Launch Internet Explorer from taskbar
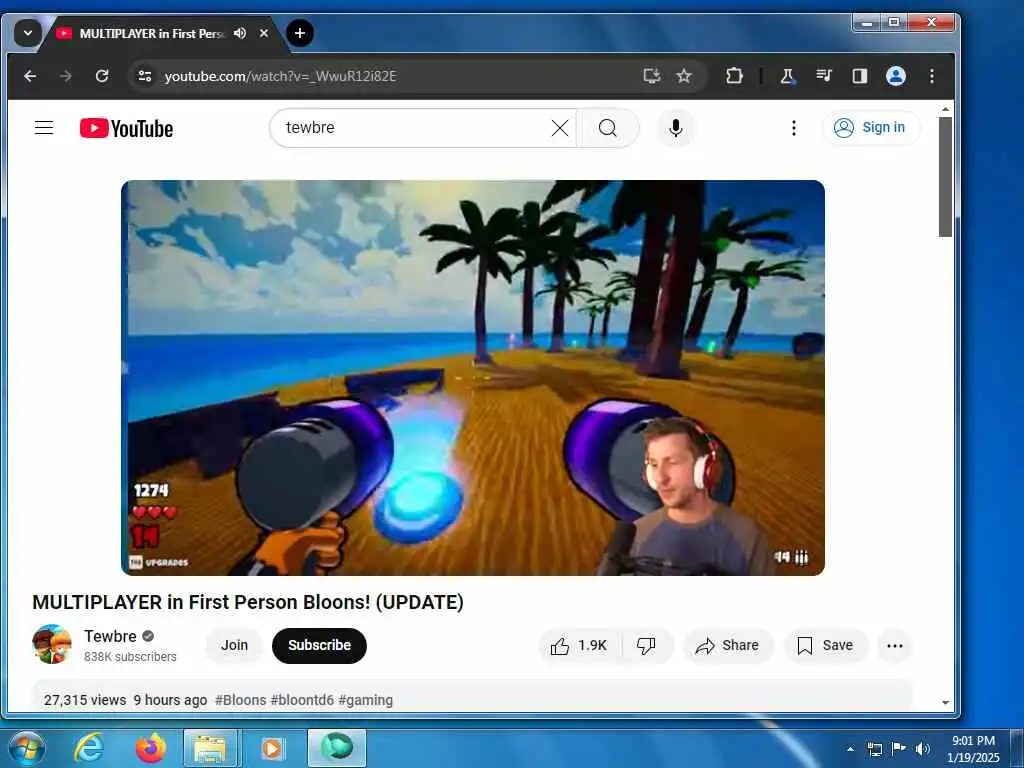Screen dimensions: 1024x768 89,748
